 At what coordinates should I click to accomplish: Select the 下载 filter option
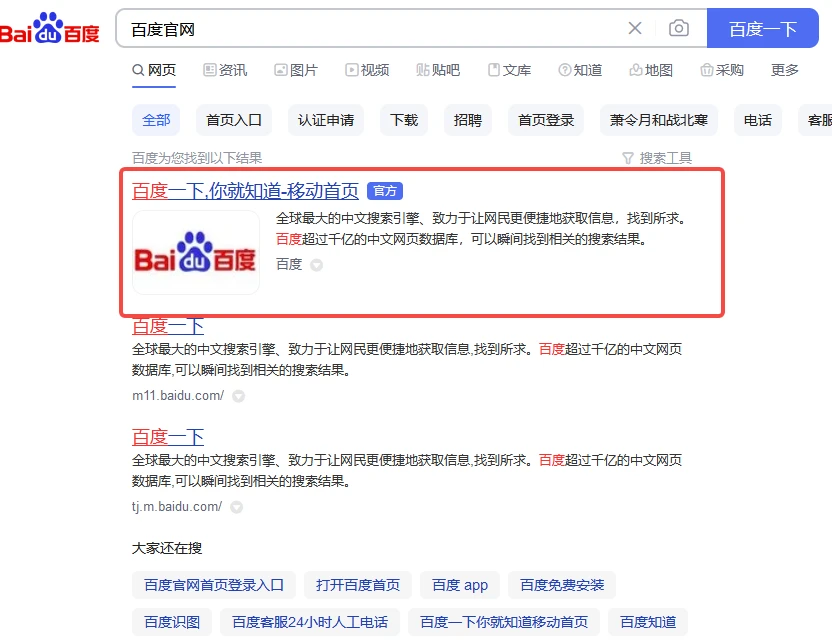pyautogui.click(x=405, y=119)
